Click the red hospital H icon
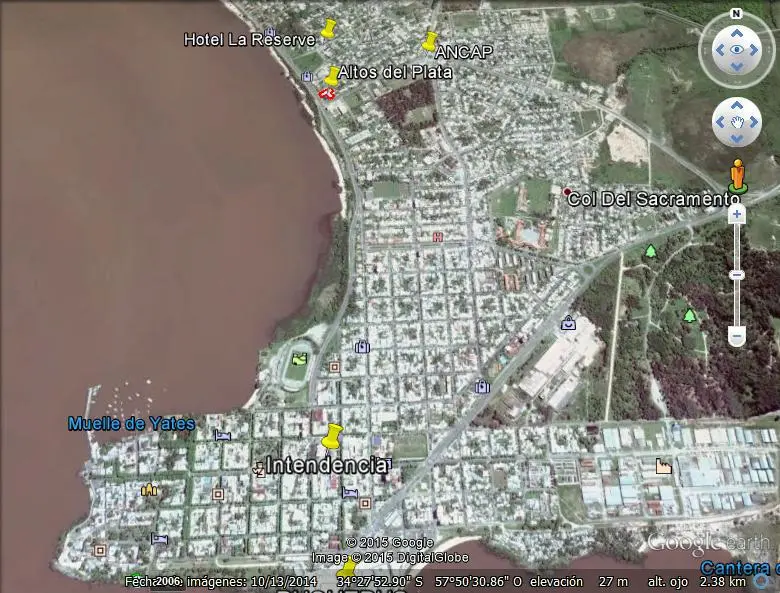Screen dimensions: 780x593 [x=437, y=237]
